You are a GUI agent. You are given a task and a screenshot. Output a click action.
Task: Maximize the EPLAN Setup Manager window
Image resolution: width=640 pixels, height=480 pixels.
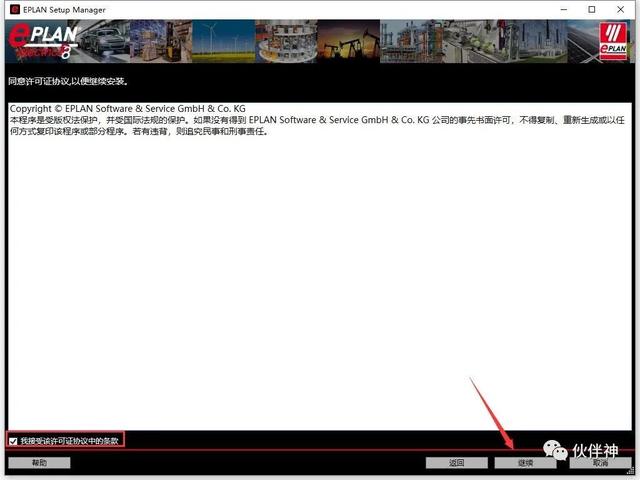point(591,9)
